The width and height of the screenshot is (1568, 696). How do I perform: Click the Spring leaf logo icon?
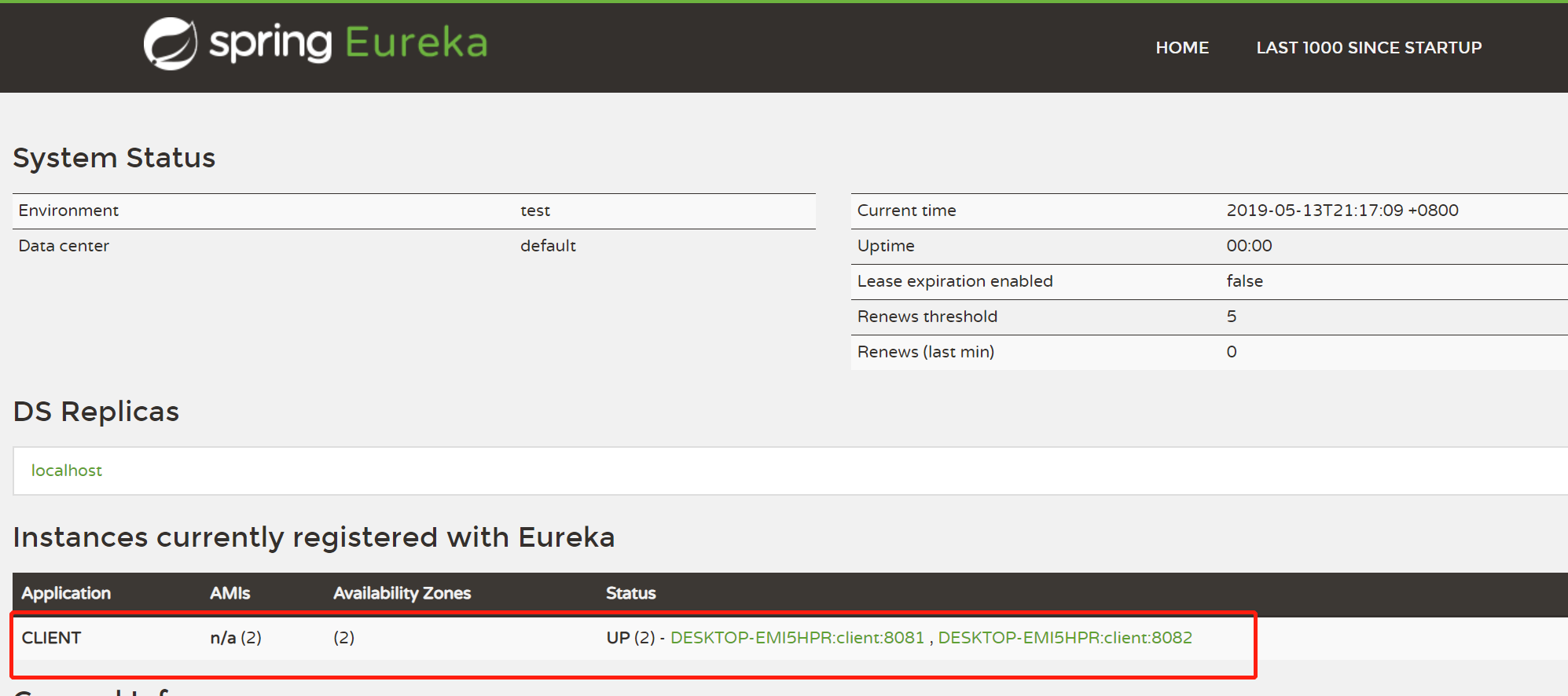(x=170, y=44)
